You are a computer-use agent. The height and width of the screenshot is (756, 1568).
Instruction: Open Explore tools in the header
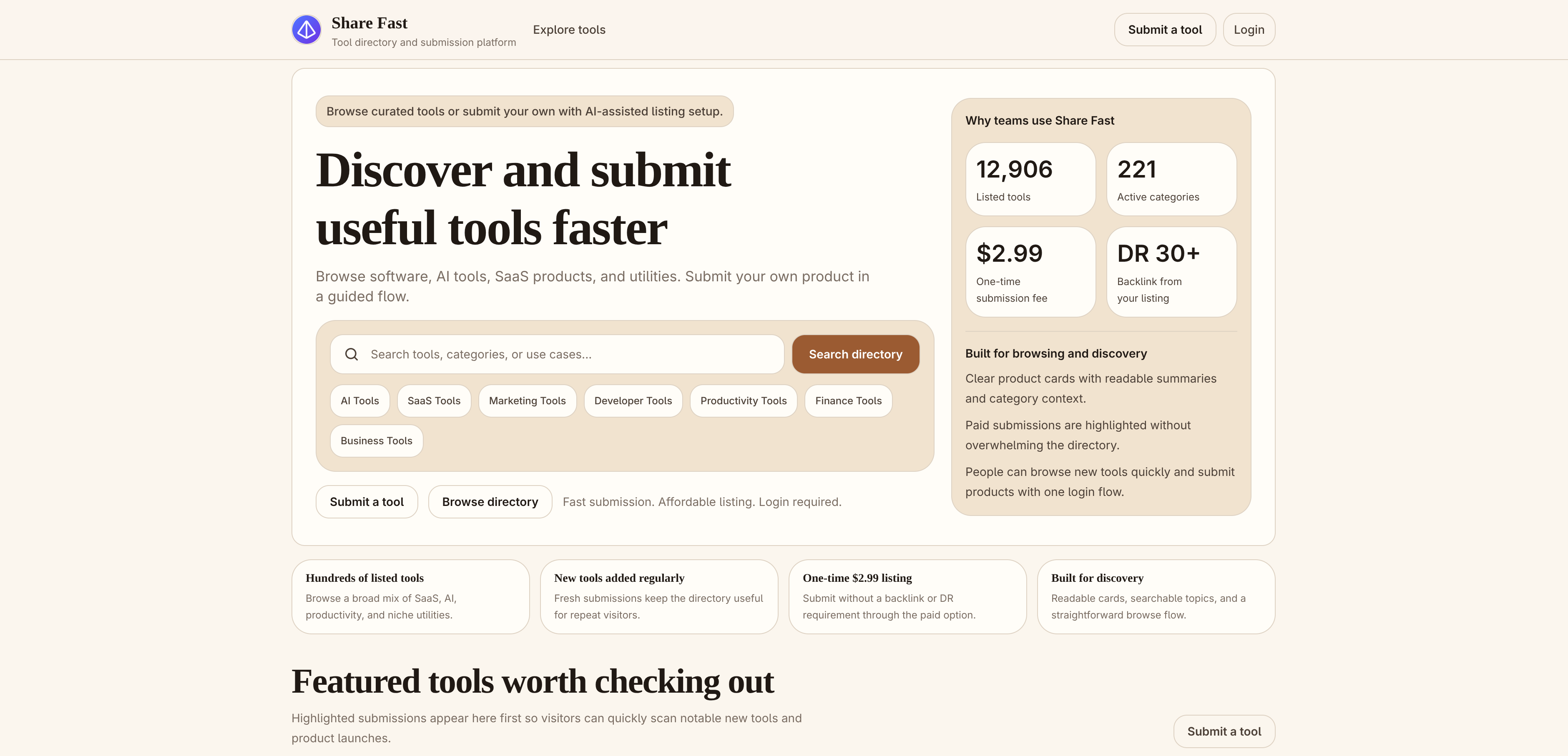pyautogui.click(x=569, y=30)
